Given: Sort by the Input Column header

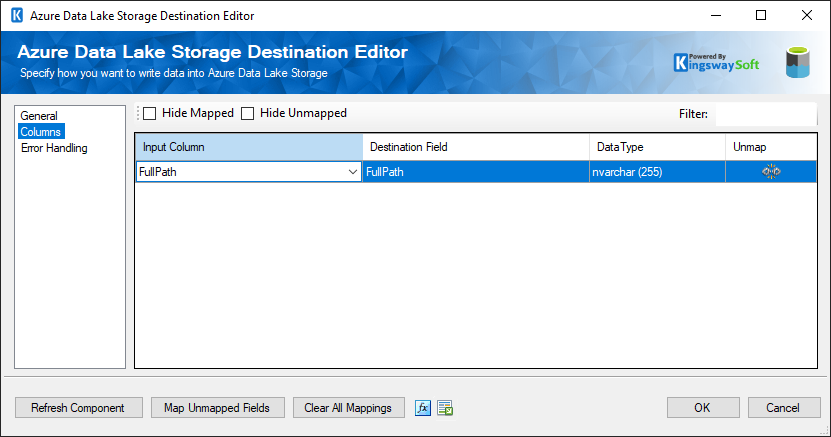Looking at the screenshot, I should tap(249, 147).
